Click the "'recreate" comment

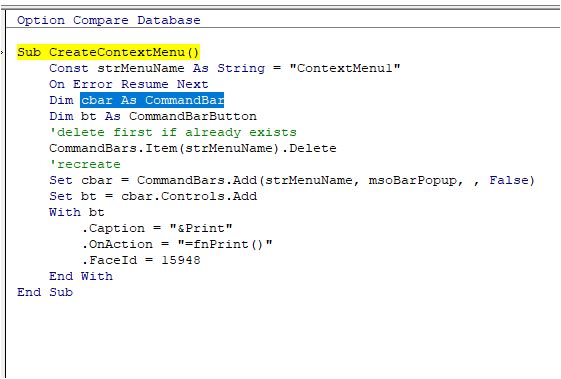click(x=85, y=164)
